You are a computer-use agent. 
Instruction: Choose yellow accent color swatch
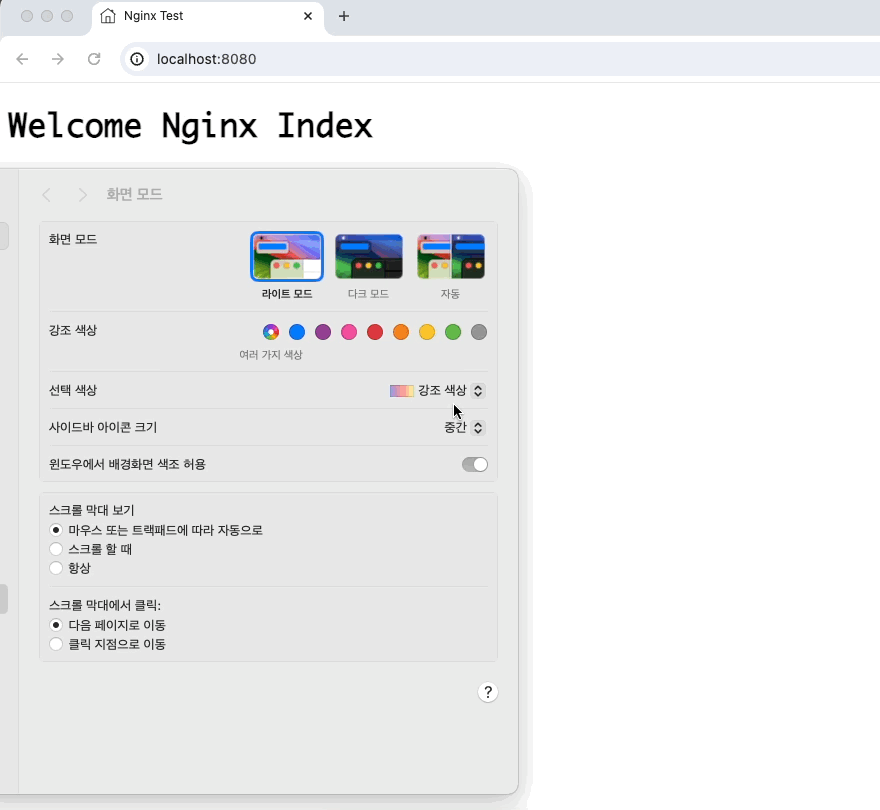point(427,332)
